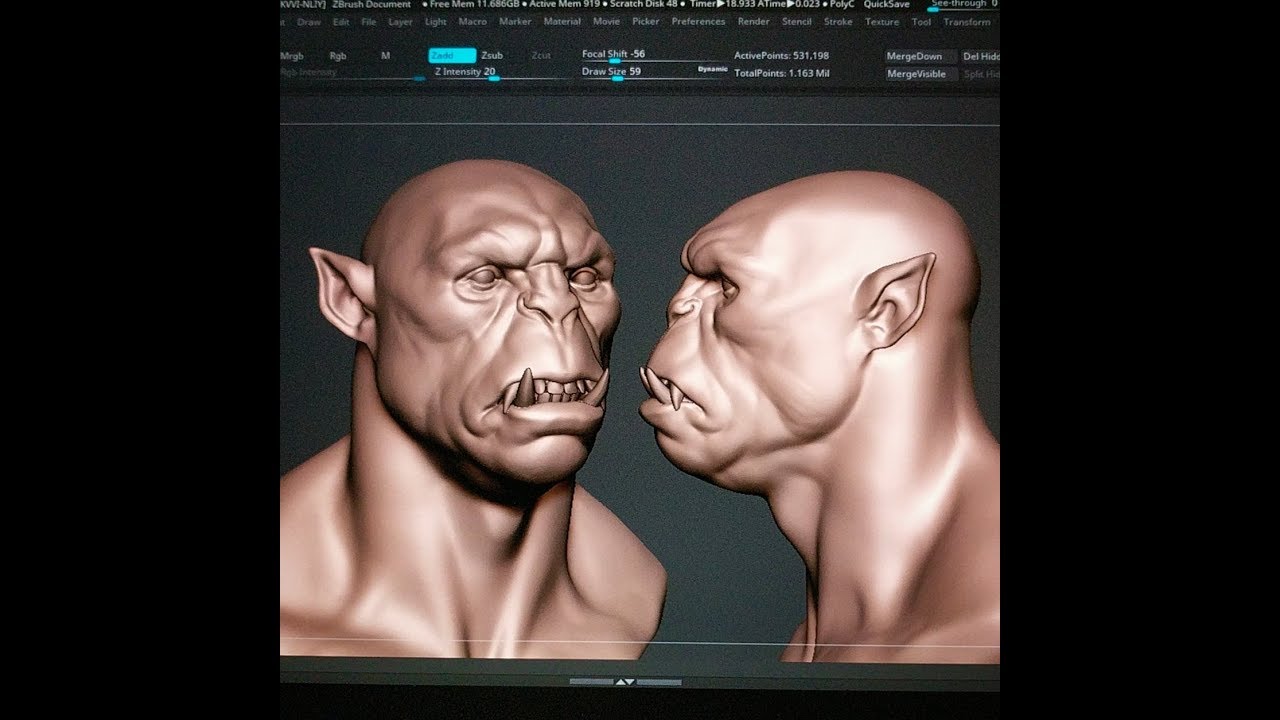Image resolution: width=1280 pixels, height=720 pixels.
Task: Toggle the Mrgb mode
Action: coord(292,56)
